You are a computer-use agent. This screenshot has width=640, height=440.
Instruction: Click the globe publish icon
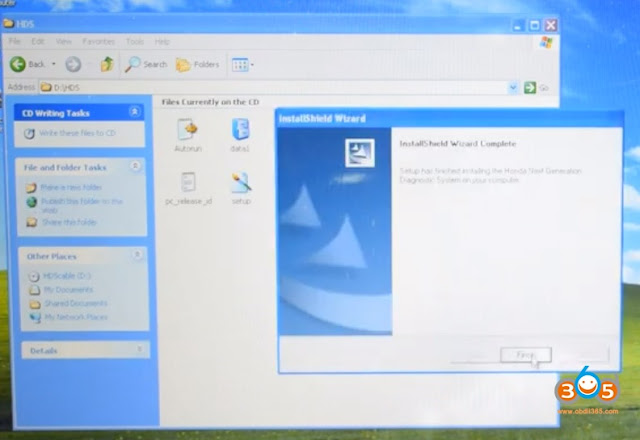click(31, 202)
